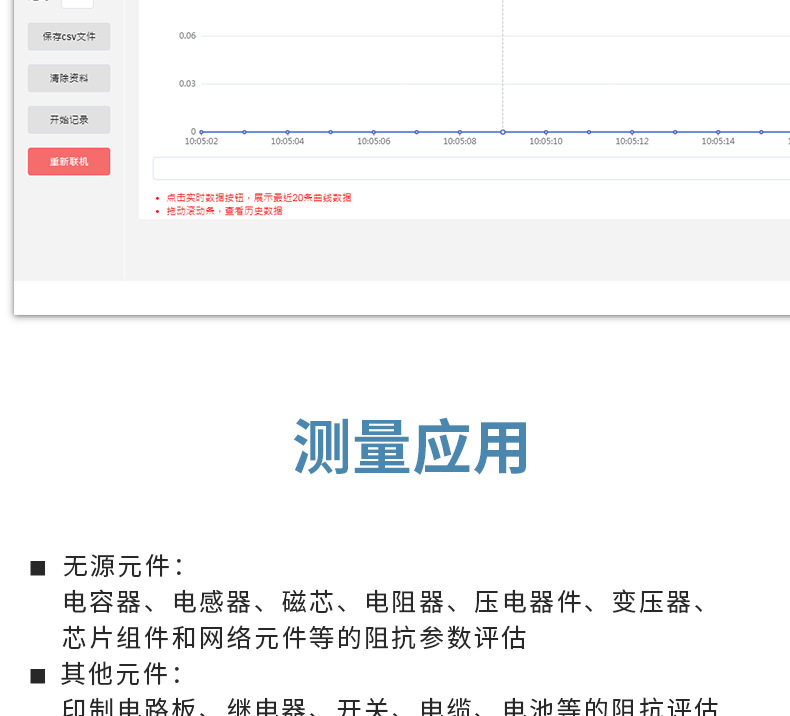Click the 0.03 y-axis value

pos(187,84)
